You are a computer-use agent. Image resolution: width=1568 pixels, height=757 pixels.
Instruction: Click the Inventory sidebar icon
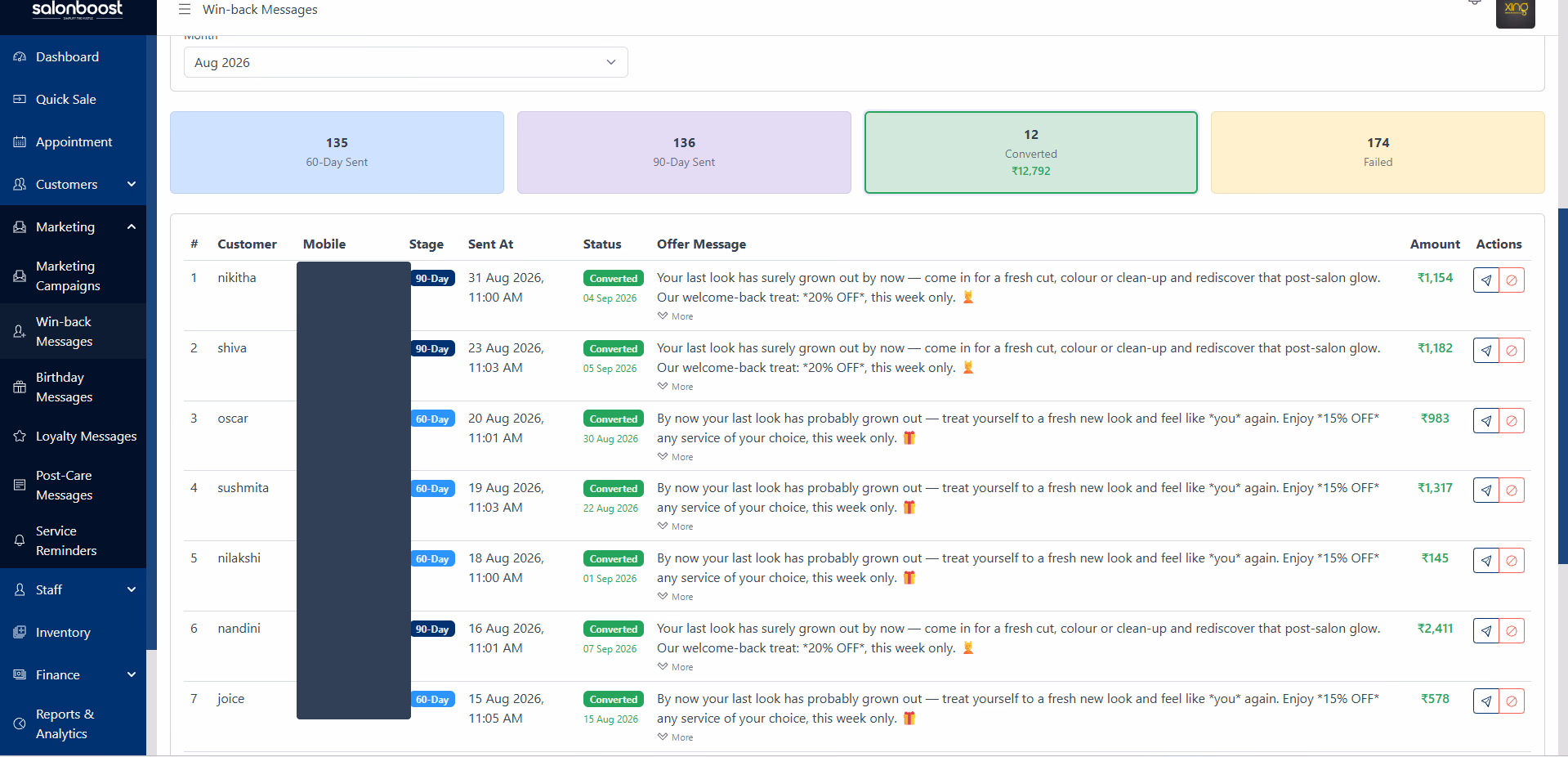20,633
